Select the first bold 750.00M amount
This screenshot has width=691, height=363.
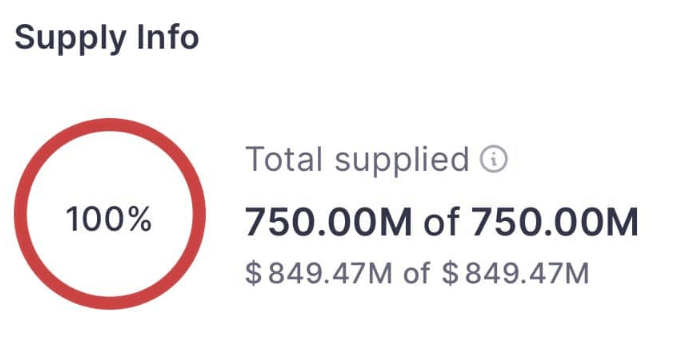tap(329, 222)
